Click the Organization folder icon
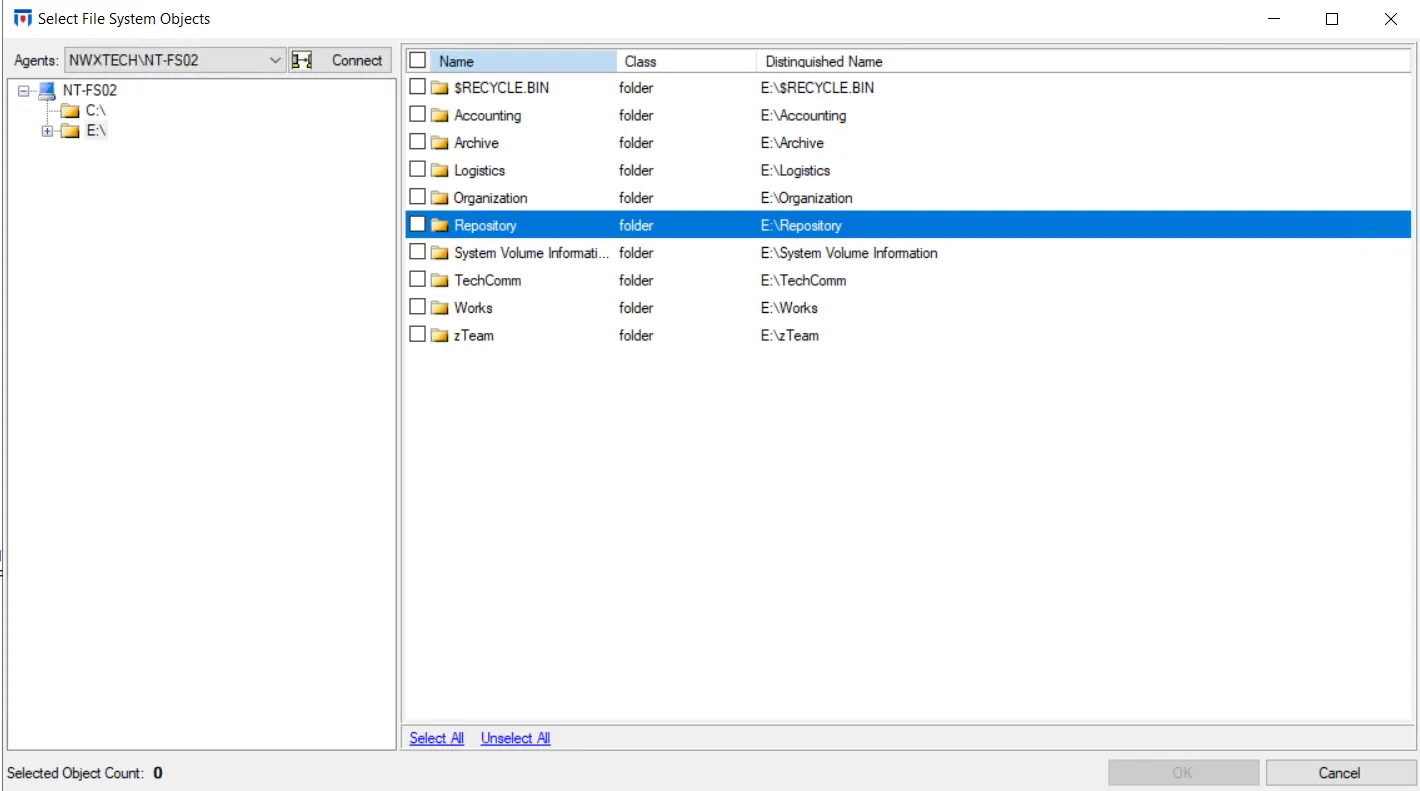1420x791 pixels. click(x=439, y=198)
